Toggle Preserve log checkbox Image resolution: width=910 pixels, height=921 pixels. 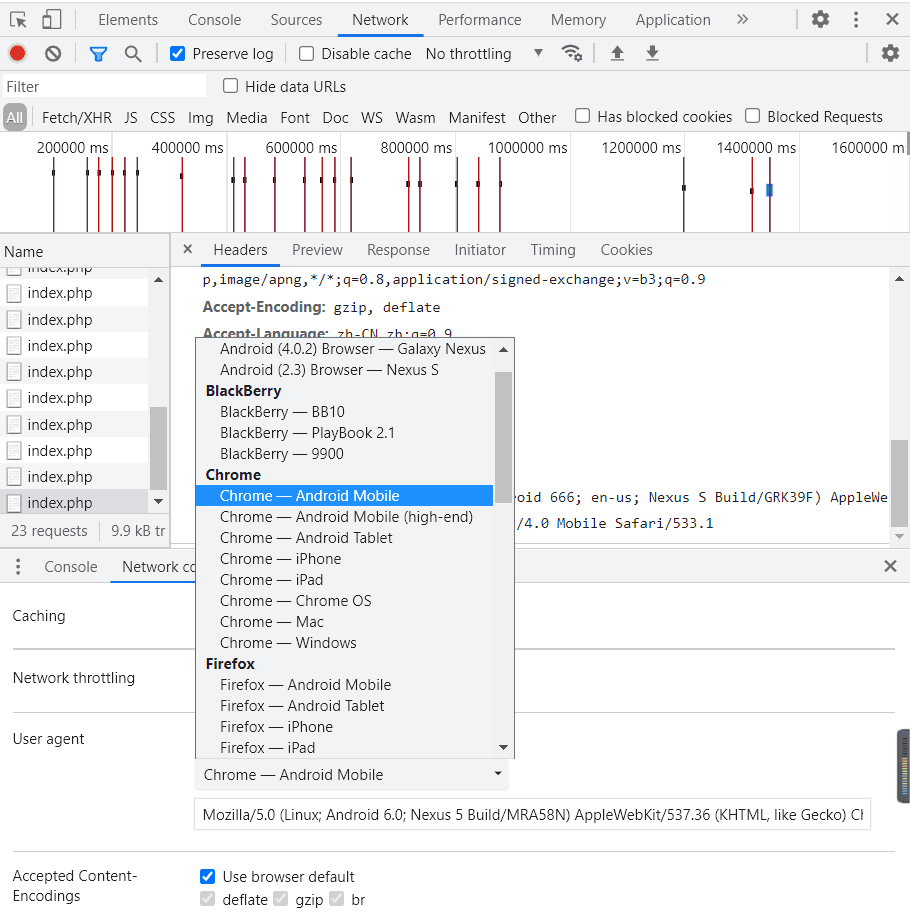177,53
